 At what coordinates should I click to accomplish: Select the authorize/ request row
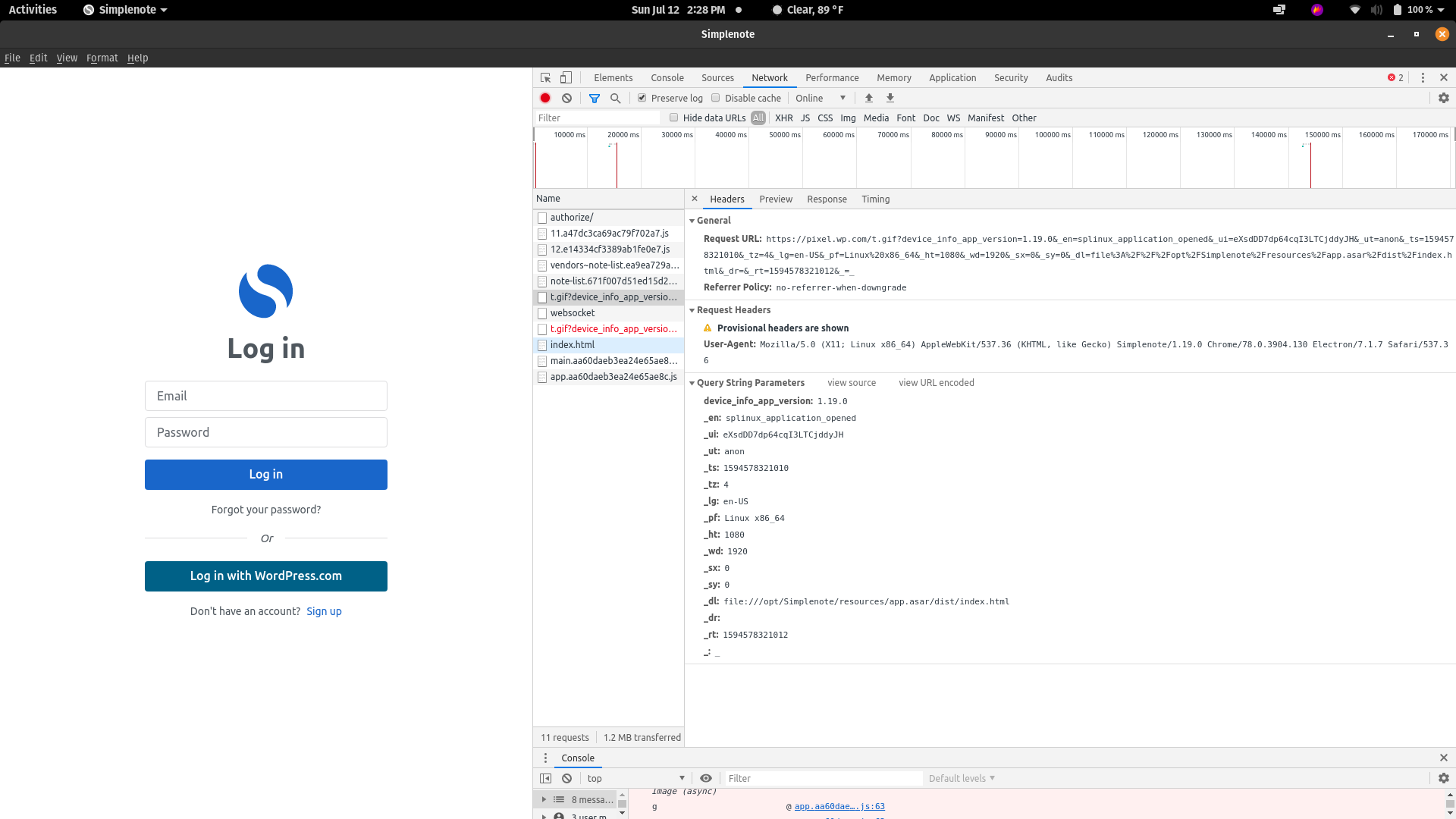click(608, 217)
